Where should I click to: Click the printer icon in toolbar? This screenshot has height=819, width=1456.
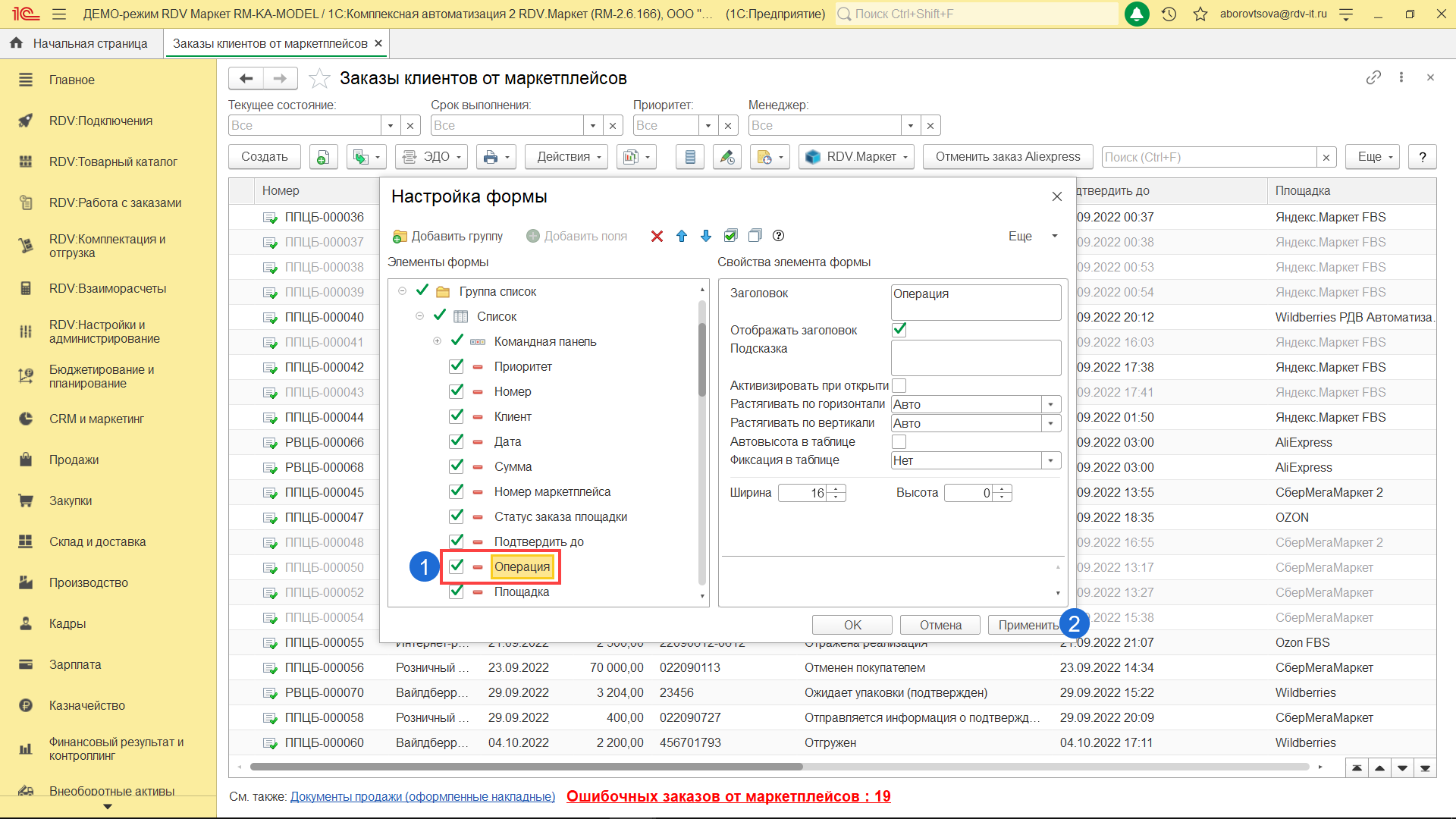pyautogui.click(x=491, y=157)
